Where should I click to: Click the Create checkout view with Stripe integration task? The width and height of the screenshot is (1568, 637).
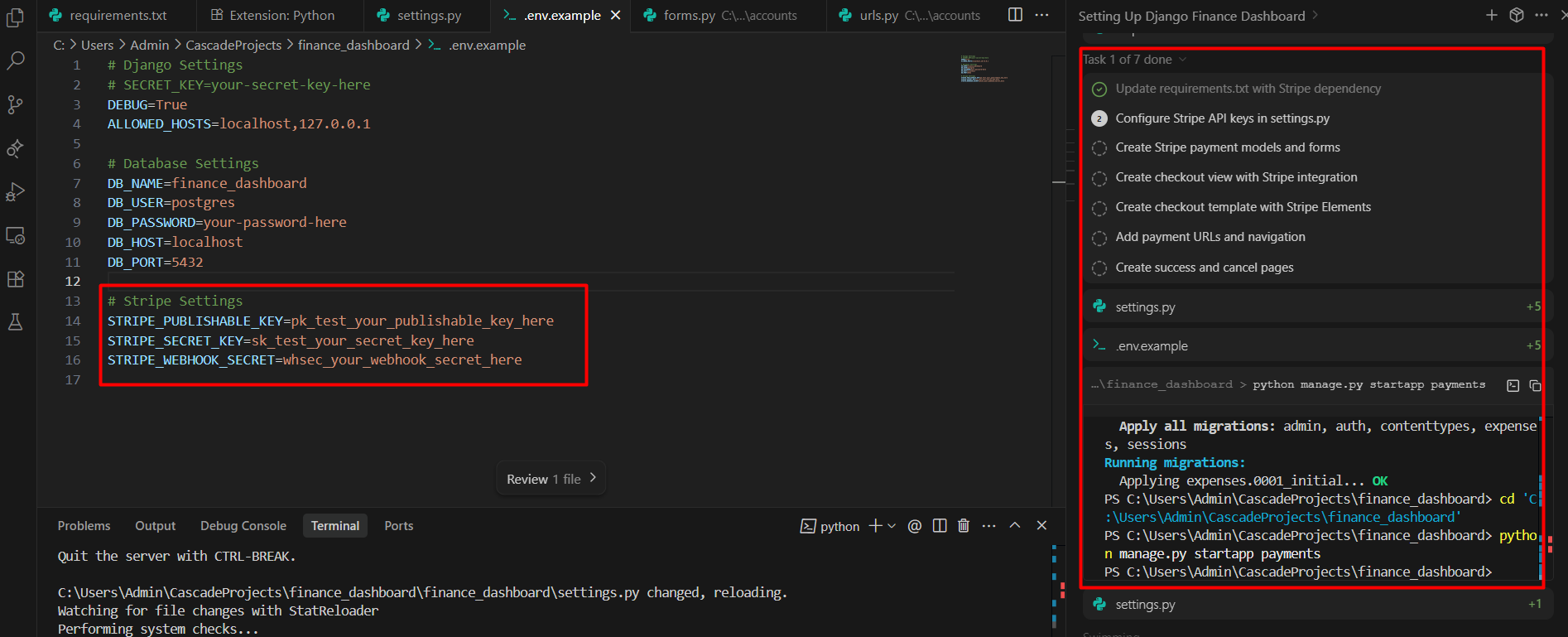[1236, 177]
